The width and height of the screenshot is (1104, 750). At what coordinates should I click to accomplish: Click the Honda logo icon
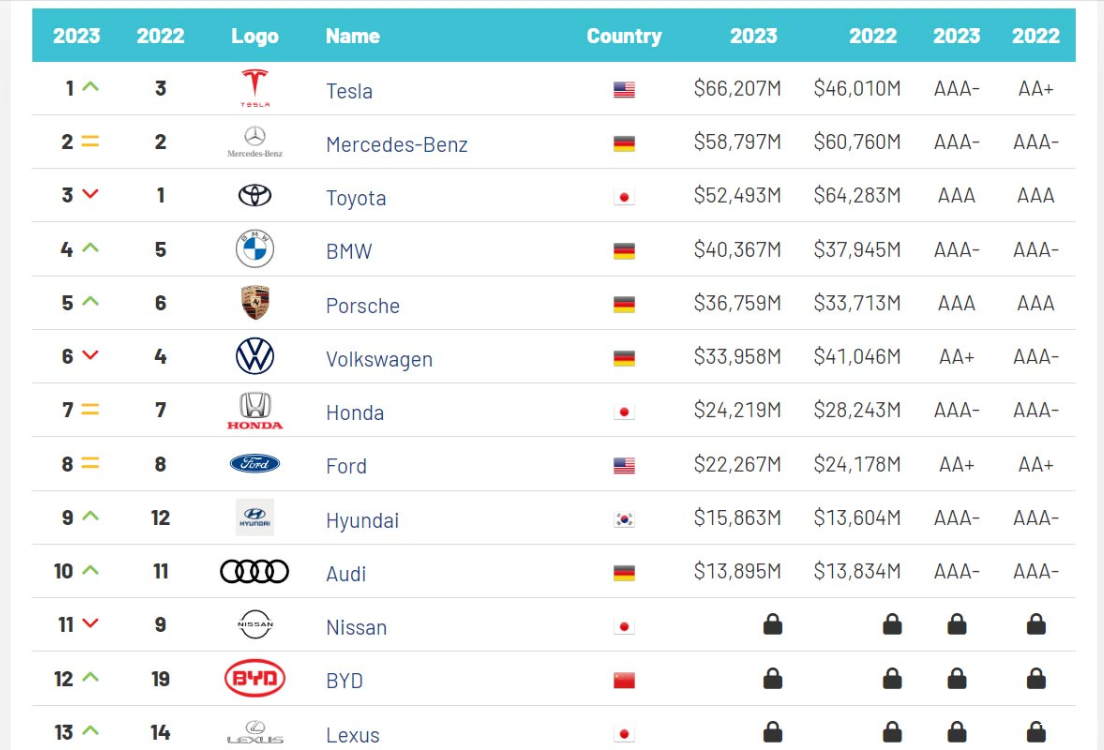coord(255,411)
